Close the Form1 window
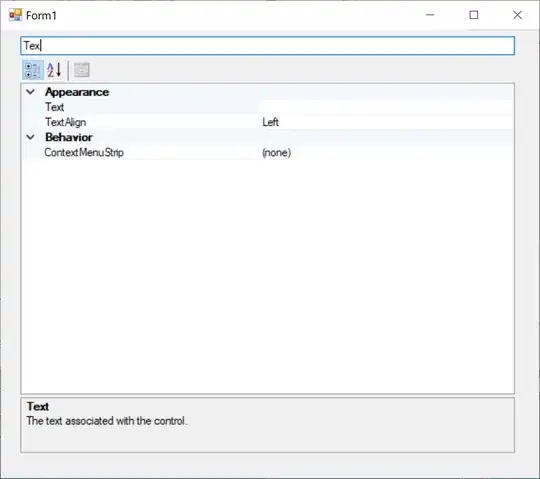Viewport: 540px width, 479px height. (517, 15)
